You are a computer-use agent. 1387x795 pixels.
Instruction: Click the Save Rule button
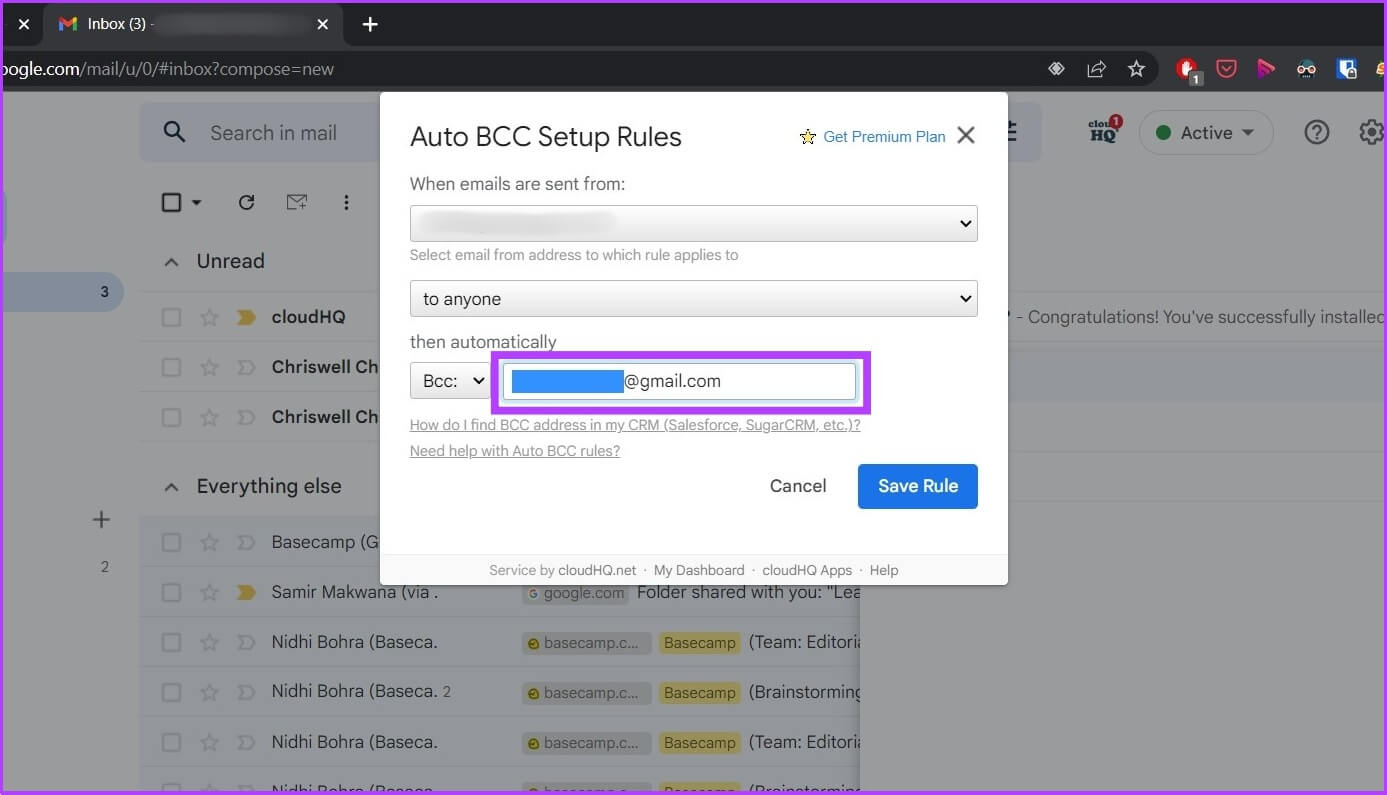pyautogui.click(x=918, y=486)
